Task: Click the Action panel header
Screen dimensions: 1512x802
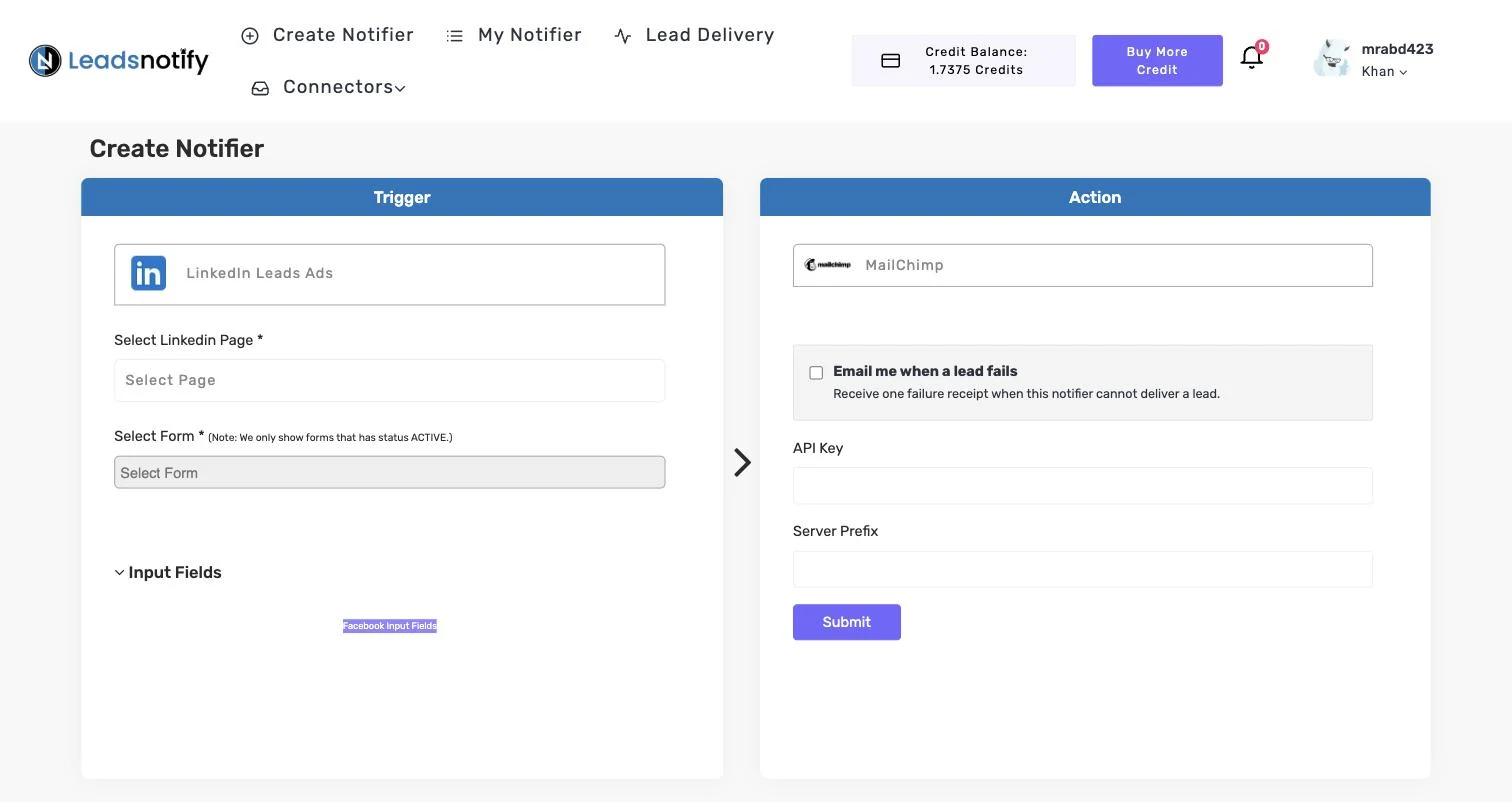Action: pyautogui.click(x=1095, y=197)
